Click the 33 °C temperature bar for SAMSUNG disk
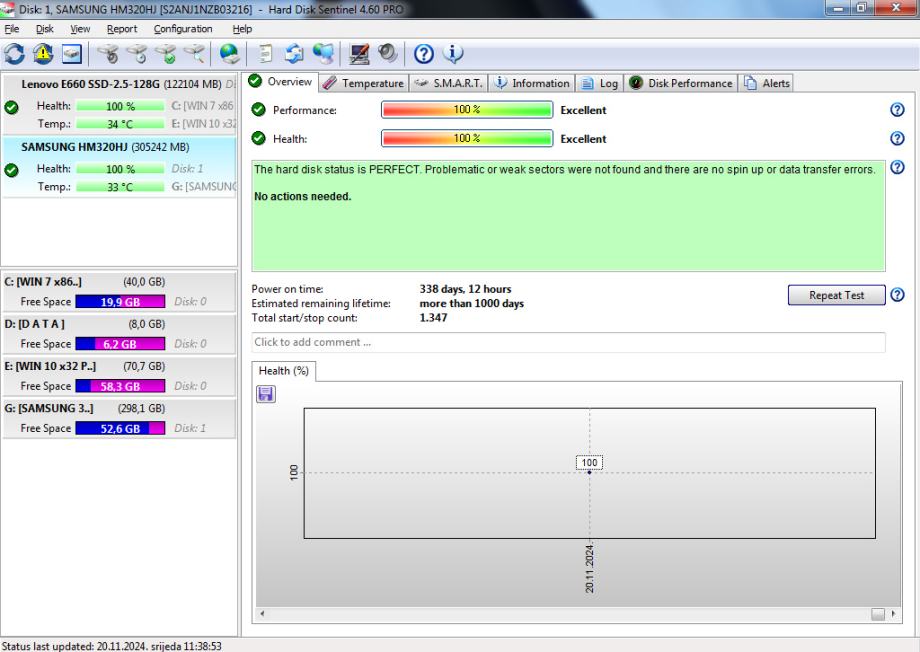The height and width of the screenshot is (652, 920). (x=120, y=187)
